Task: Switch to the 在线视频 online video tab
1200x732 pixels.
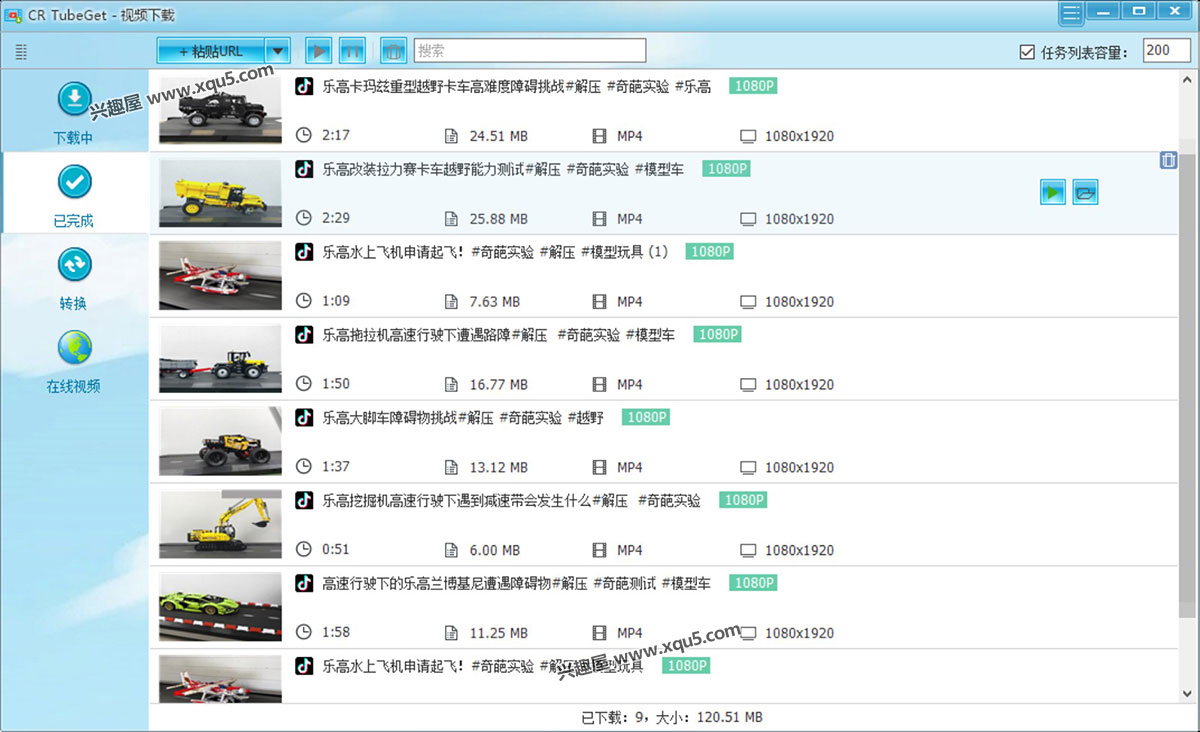Action: pos(74,361)
